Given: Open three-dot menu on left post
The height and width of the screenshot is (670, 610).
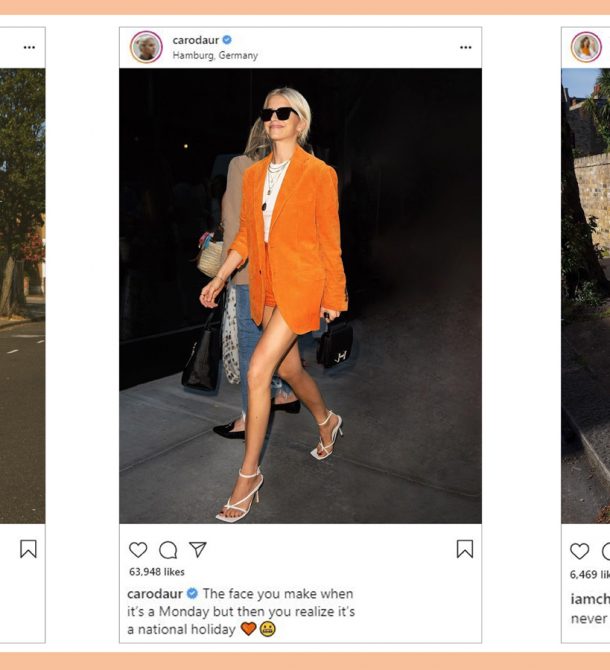Looking at the screenshot, I should point(29,47).
